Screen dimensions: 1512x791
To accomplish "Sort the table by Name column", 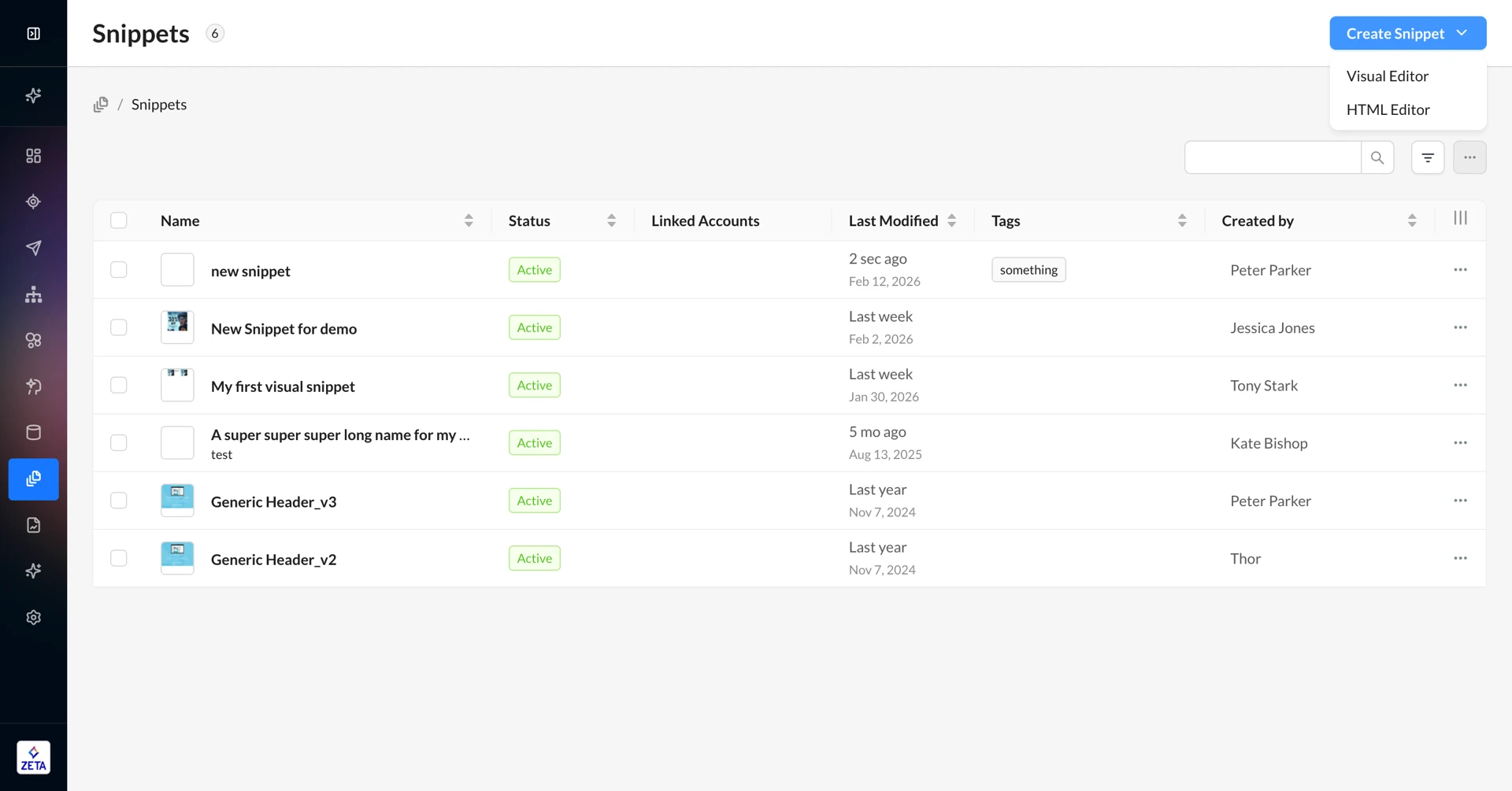I will [x=469, y=220].
